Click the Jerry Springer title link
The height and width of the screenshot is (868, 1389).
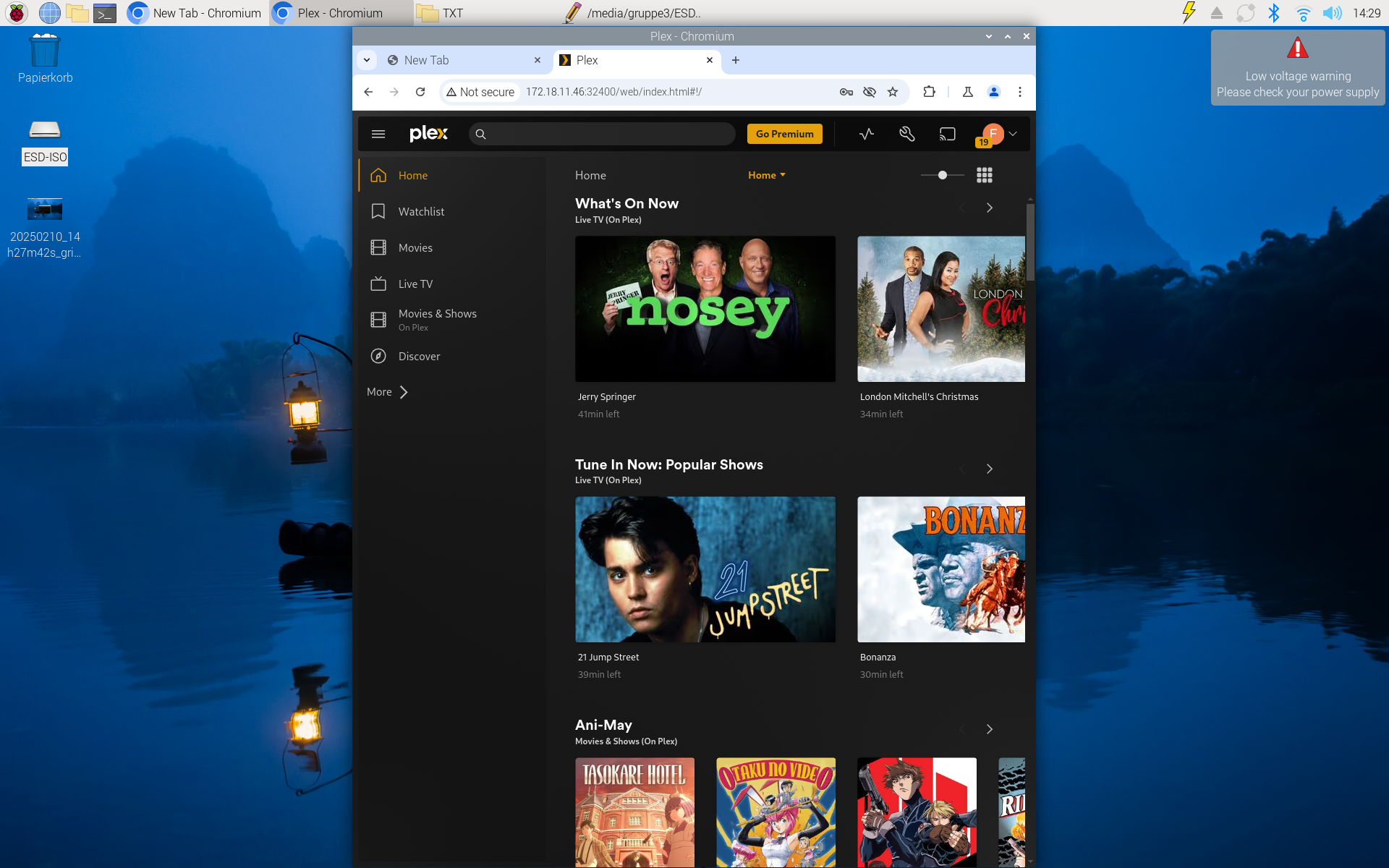(606, 396)
